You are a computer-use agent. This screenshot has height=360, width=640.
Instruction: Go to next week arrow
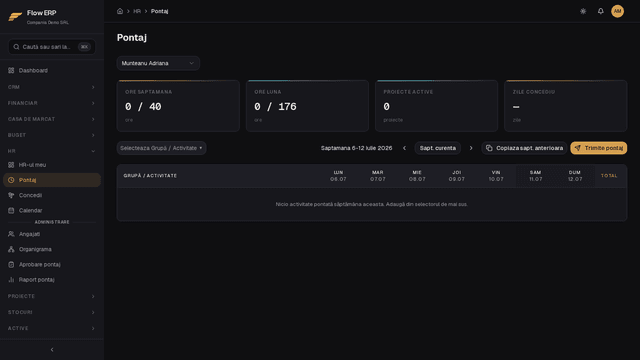471,148
